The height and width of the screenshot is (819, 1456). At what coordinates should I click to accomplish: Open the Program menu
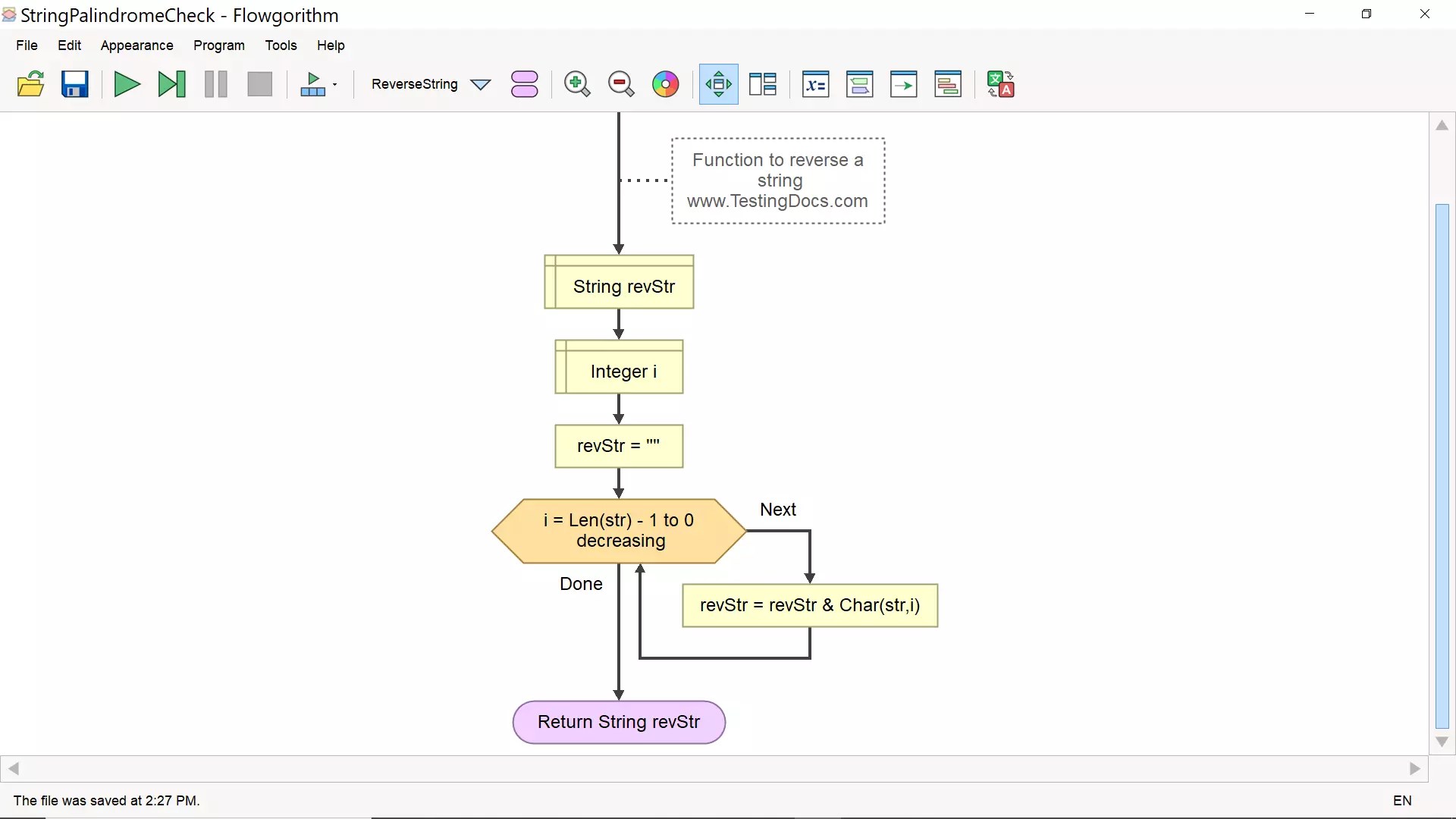pos(218,45)
